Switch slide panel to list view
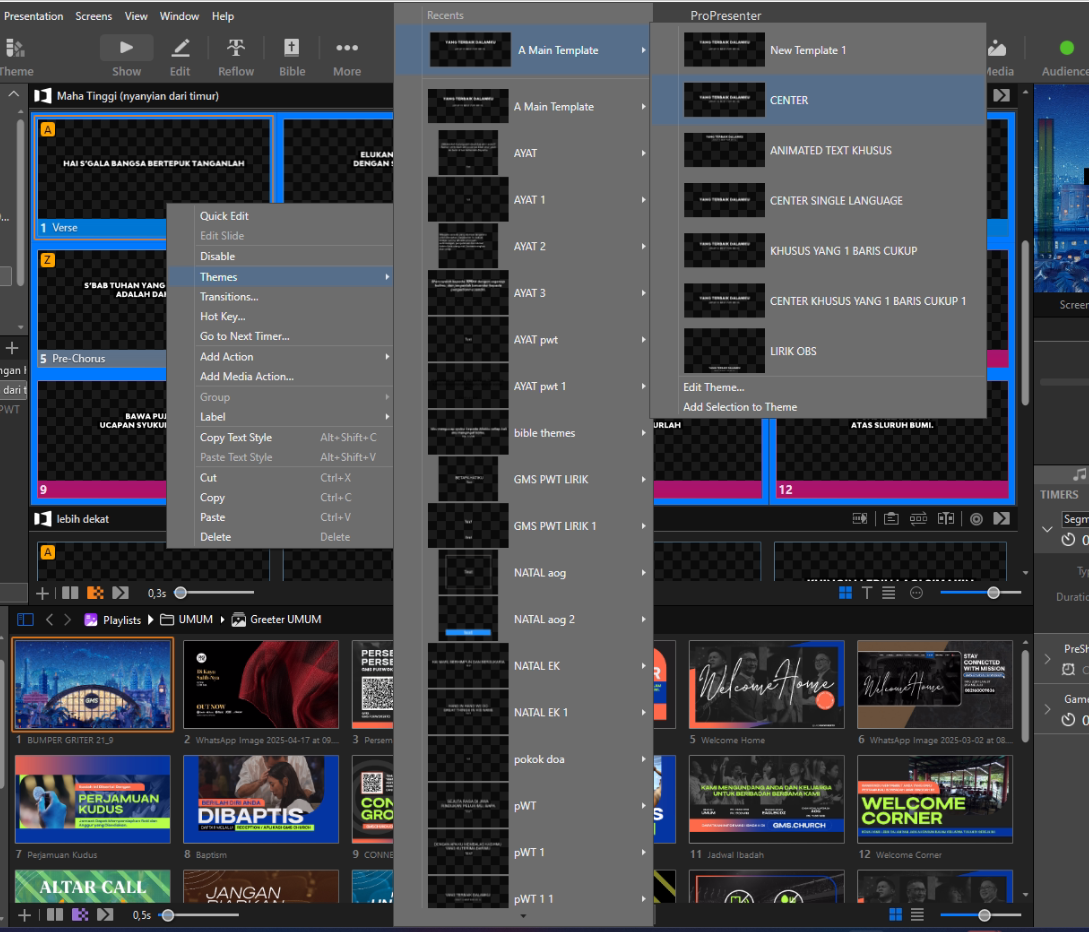The width and height of the screenshot is (1089, 932). click(x=889, y=593)
